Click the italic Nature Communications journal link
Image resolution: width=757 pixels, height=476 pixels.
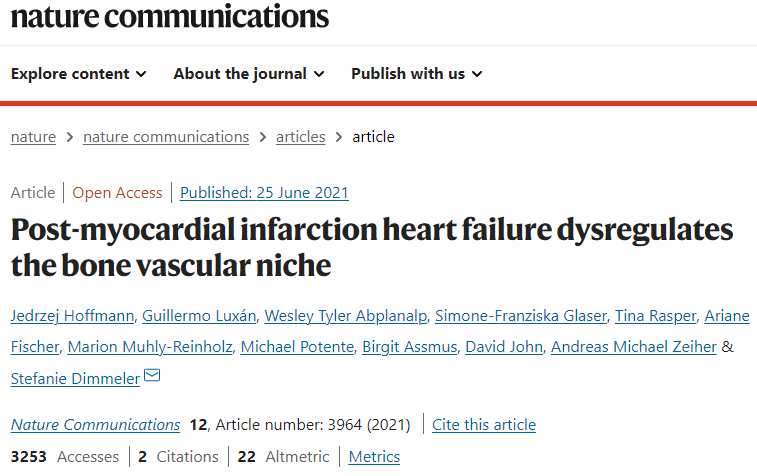pos(96,425)
